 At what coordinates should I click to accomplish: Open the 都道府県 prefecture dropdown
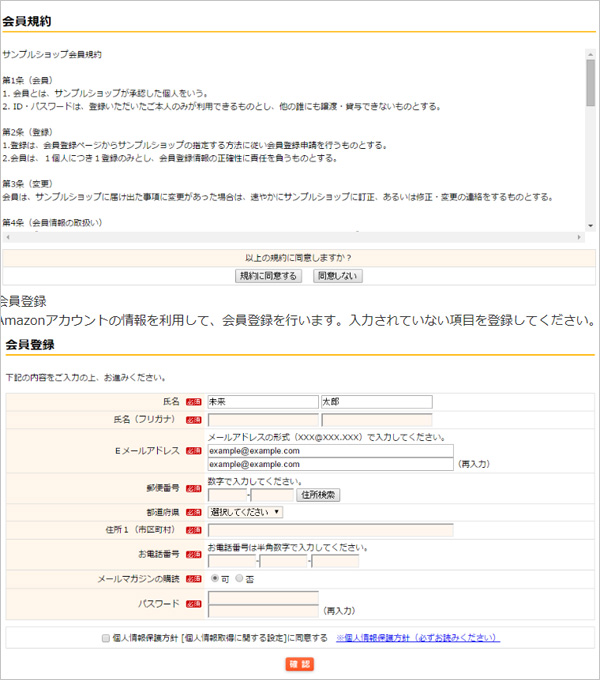[x=245, y=512]
